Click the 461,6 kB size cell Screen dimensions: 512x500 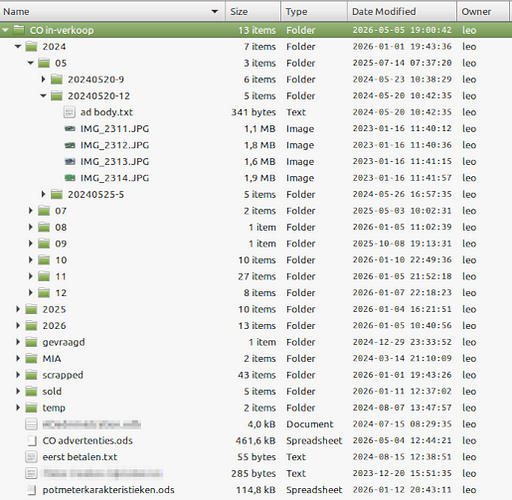[256, 441]
